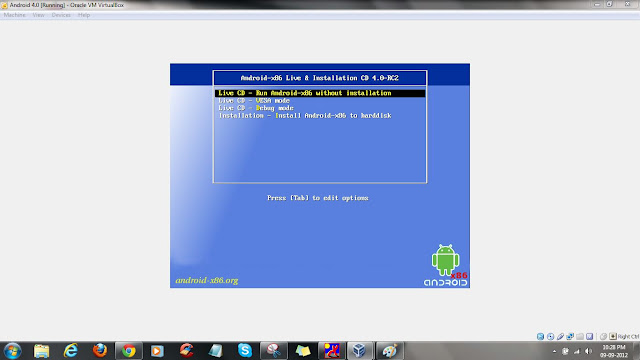Screen dimensions: 640x360
Task: Switch to Google Chrome in the taskbar
Action: pyautogui.click(x=129, y=351)
